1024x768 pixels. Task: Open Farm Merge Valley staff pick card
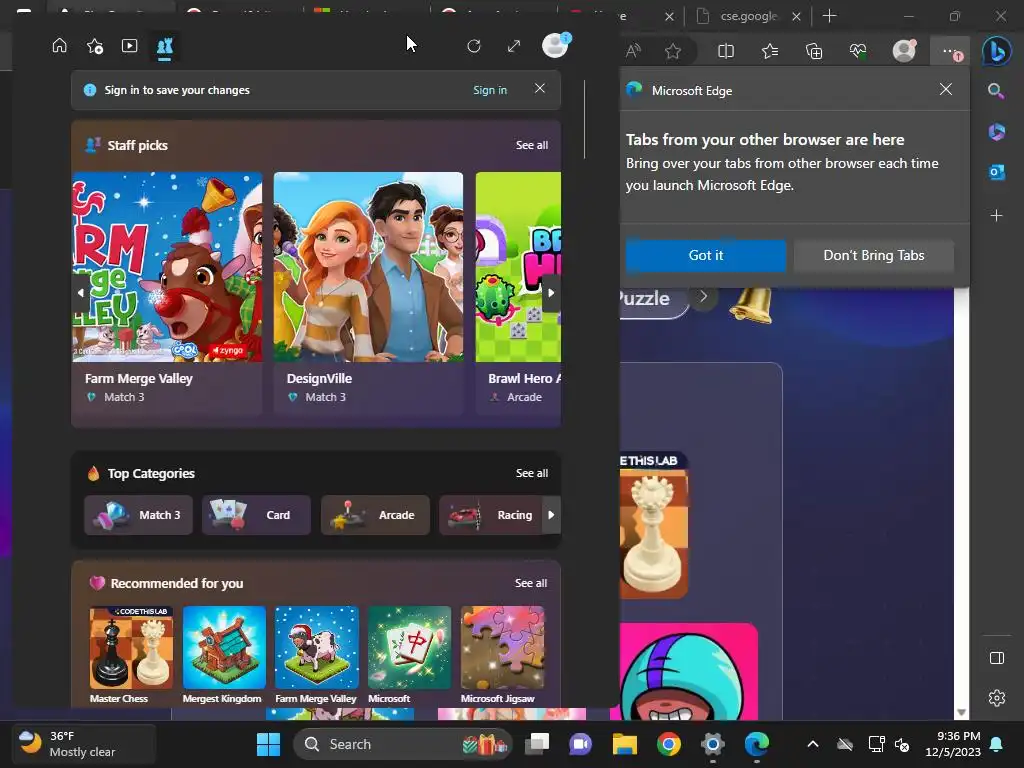pos(167,293)
